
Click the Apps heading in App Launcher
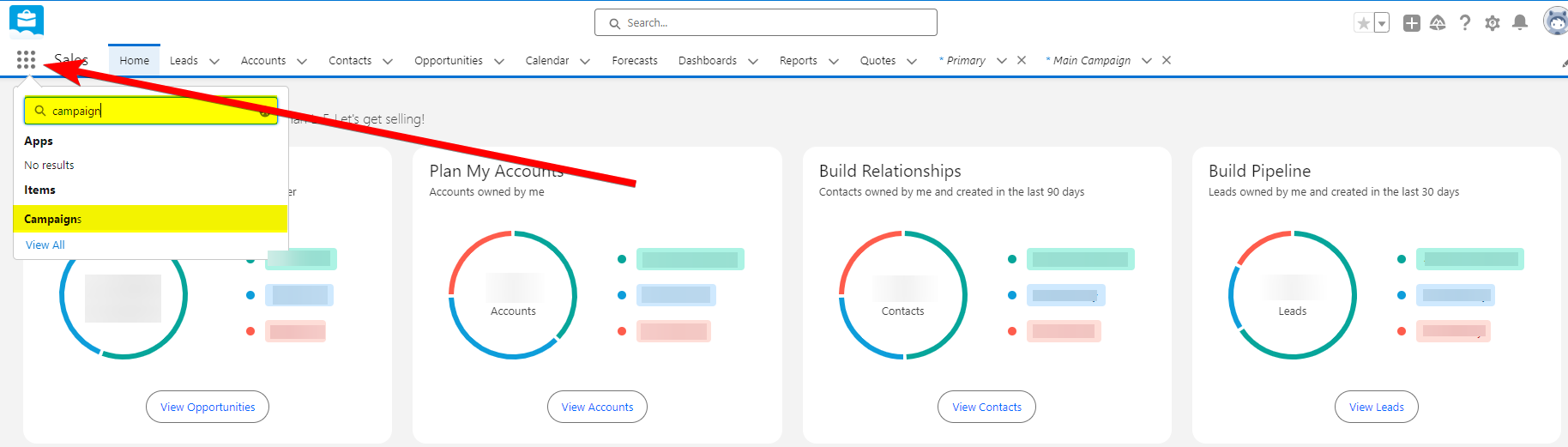pyautogui.click(x=39, y=141)
